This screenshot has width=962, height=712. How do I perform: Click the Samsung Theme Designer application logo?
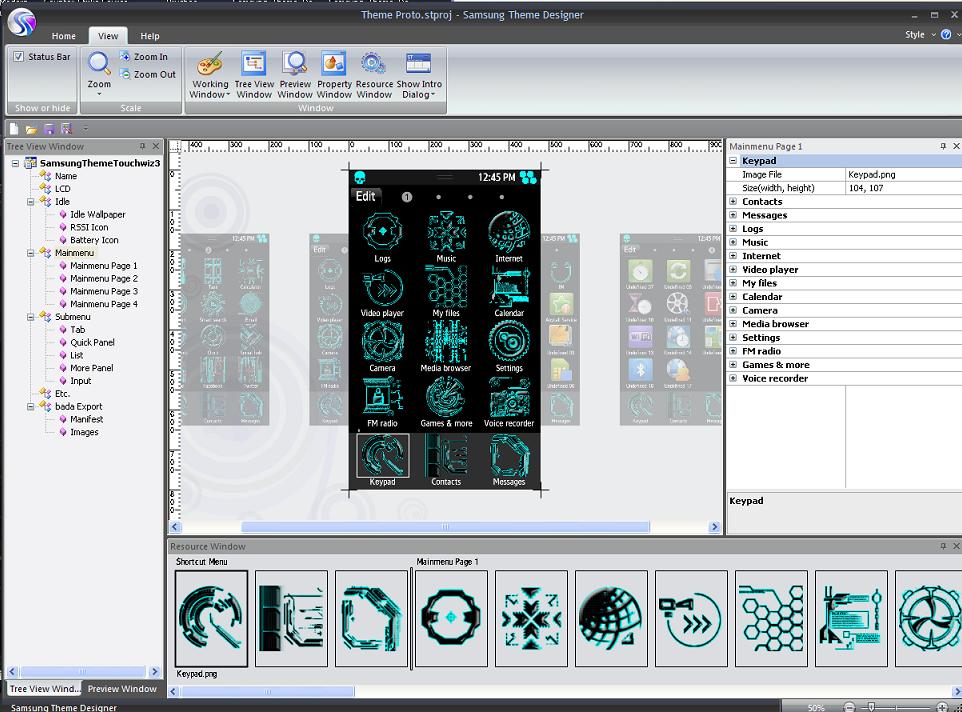pyautogui.click(x=22, y=22)
